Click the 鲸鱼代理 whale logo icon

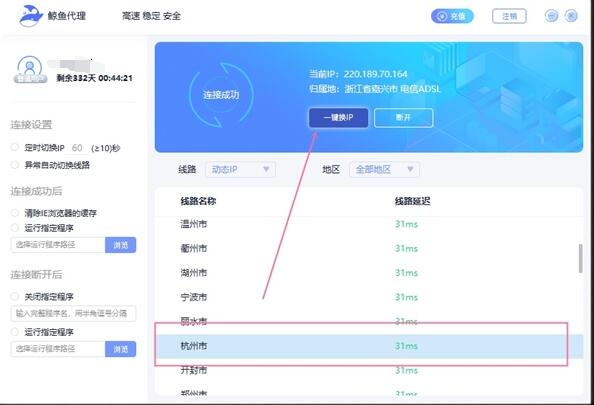(31, 16)
